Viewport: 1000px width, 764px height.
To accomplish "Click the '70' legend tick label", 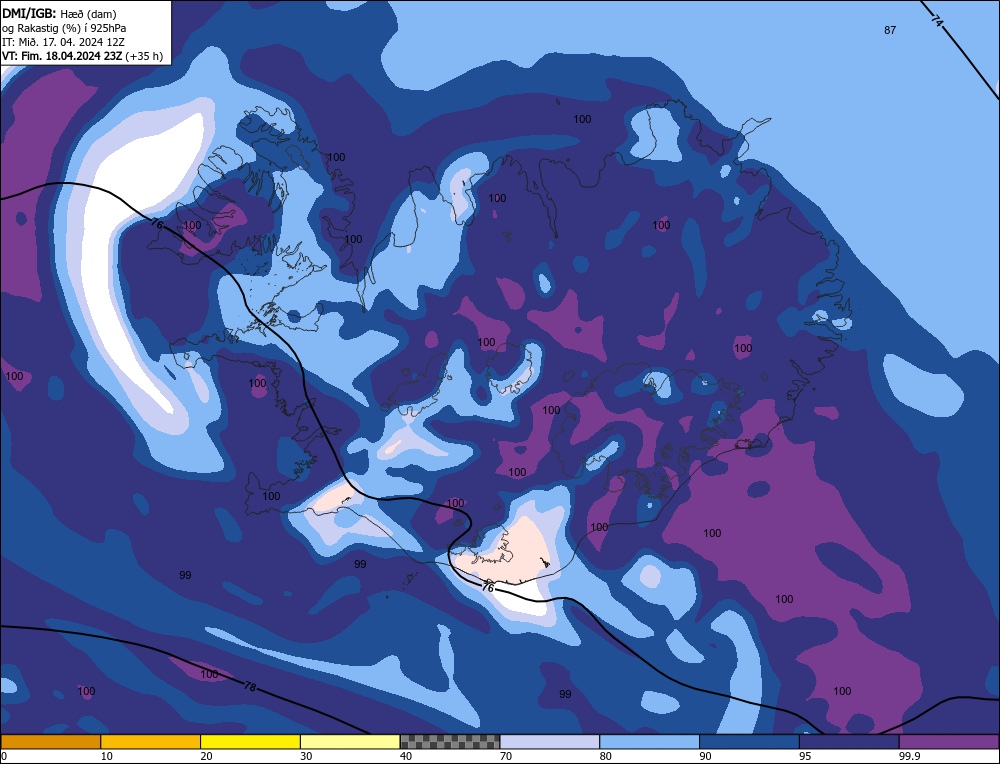I will (x=506, y=756).
